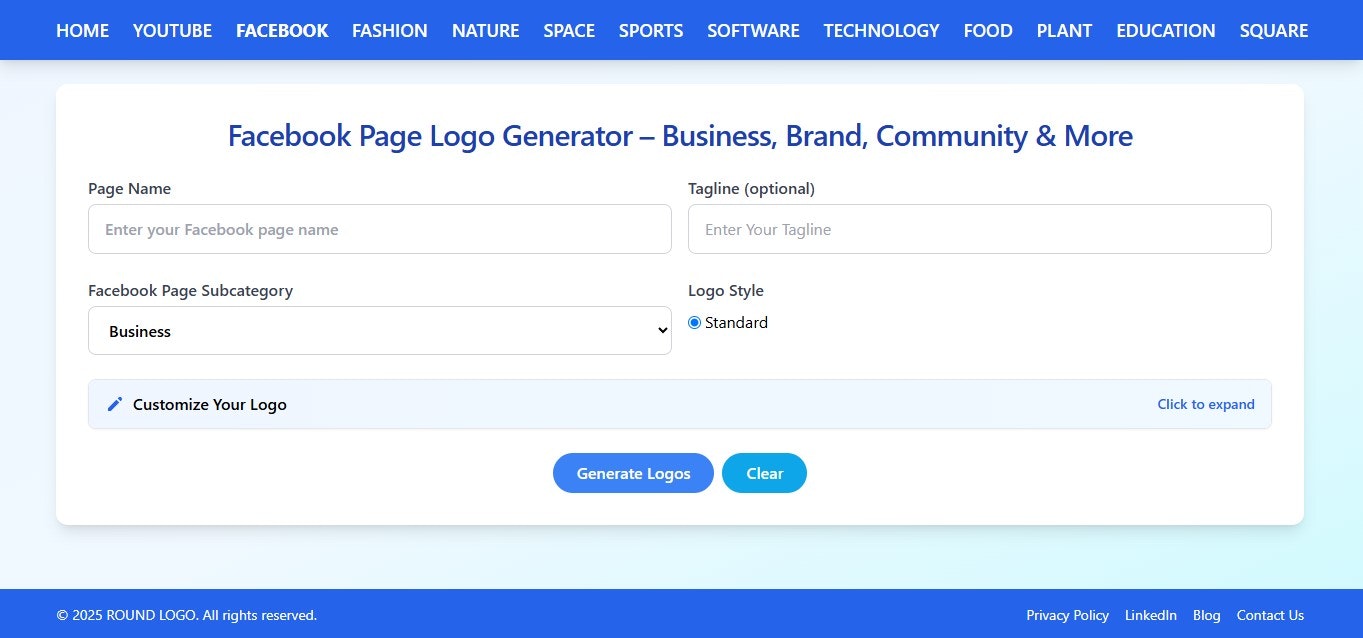Open the Privacy Policy footer link
The image size is (1363, 638).
(1067, 615)
